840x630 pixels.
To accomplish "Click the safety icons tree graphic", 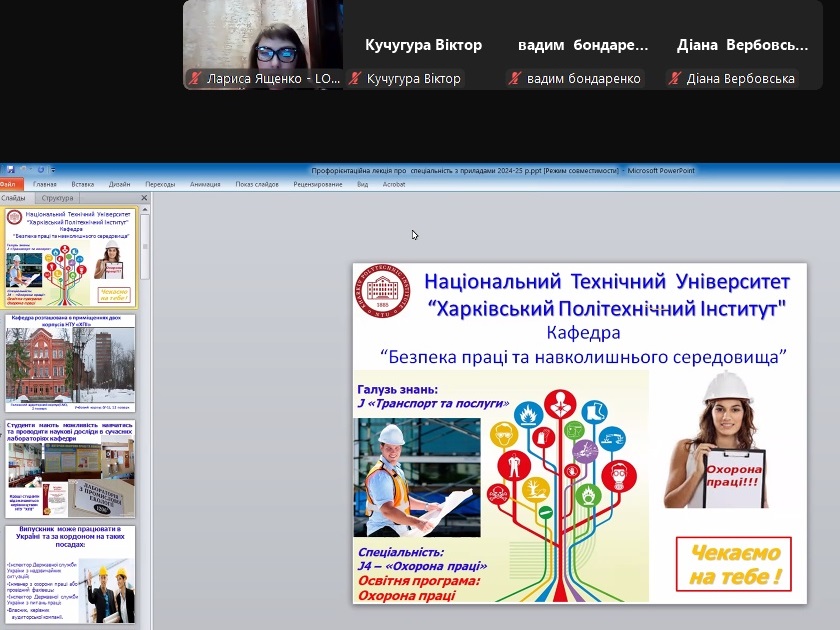I will [x=562, y=494].
